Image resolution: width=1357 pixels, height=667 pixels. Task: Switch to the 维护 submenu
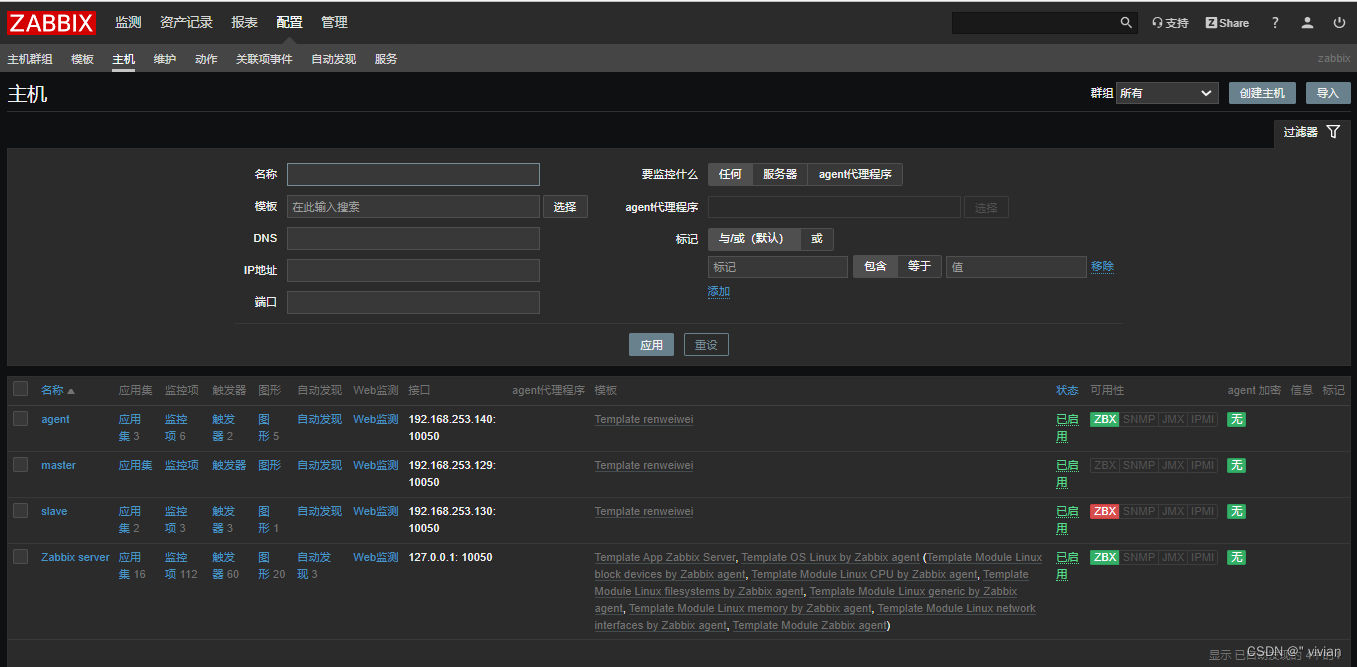pos(165,60)
